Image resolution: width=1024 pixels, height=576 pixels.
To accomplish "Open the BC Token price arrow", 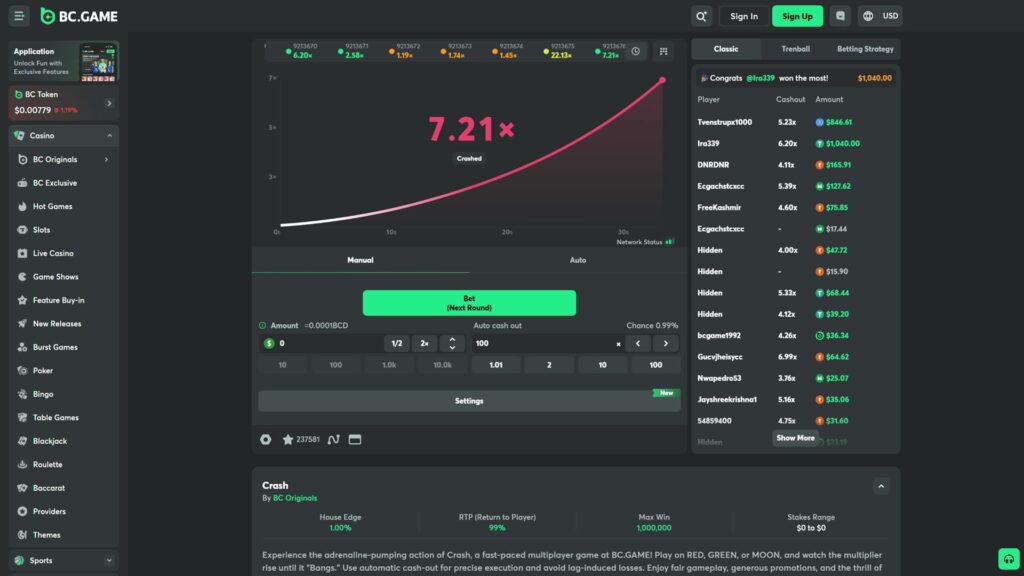I will click(109, 103).
